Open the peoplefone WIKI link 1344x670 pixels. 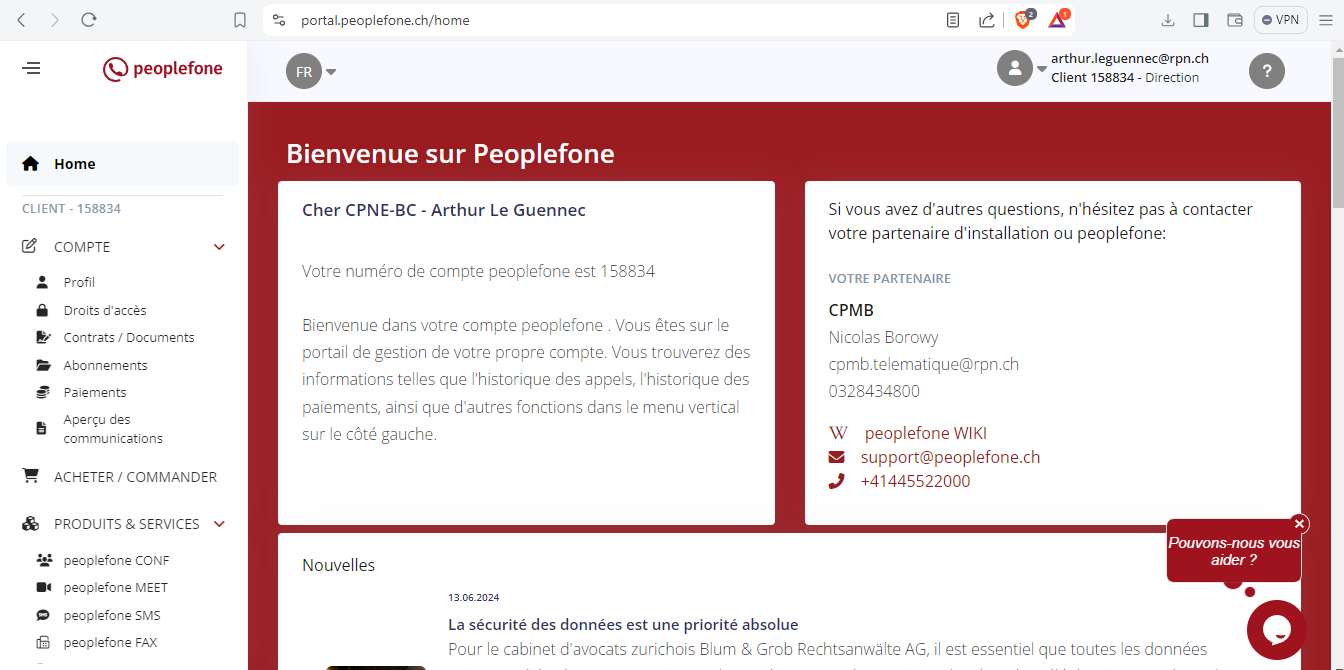tap(926, 433)
